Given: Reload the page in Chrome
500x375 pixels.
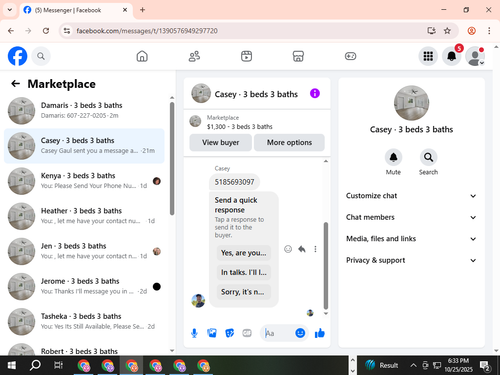Looking at the screenshot, I should click(46, 31).
